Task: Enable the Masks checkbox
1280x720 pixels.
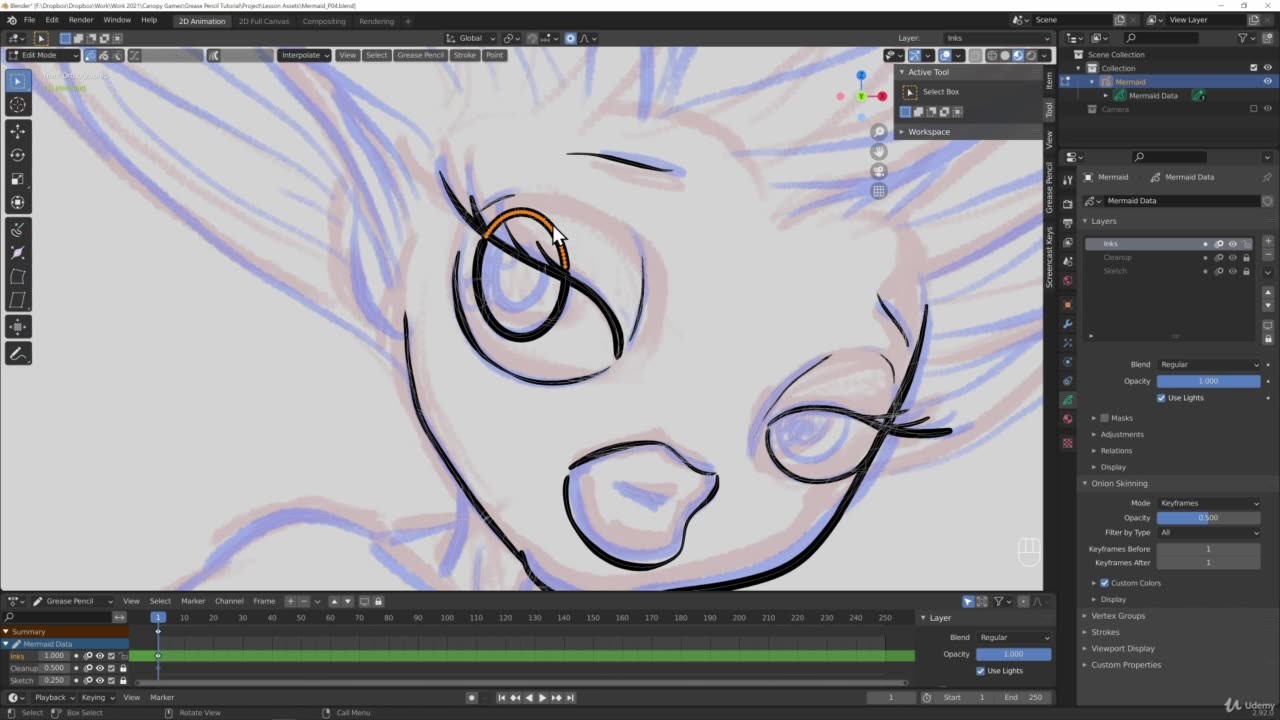Action: (x=1104, y=418)
